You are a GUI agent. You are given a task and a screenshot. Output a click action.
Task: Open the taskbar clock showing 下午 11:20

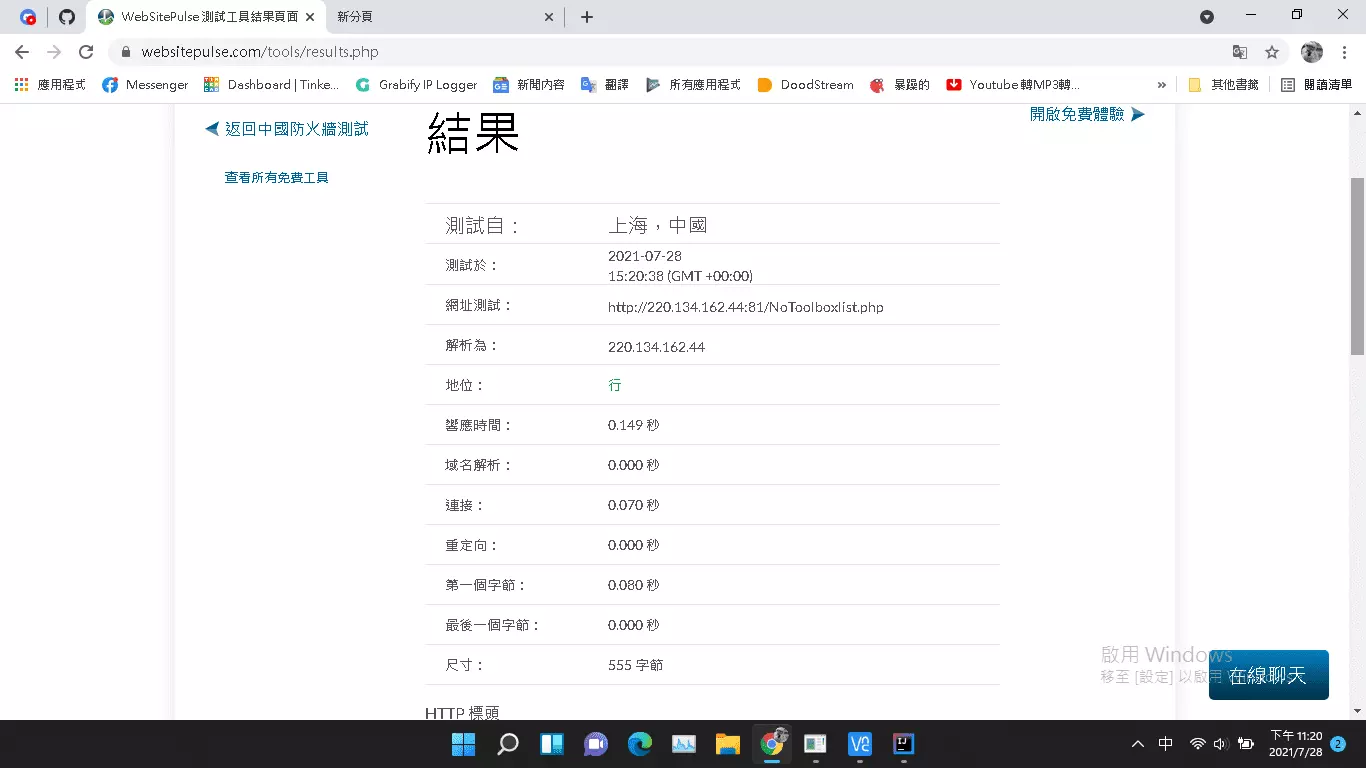pos(1295,744)
